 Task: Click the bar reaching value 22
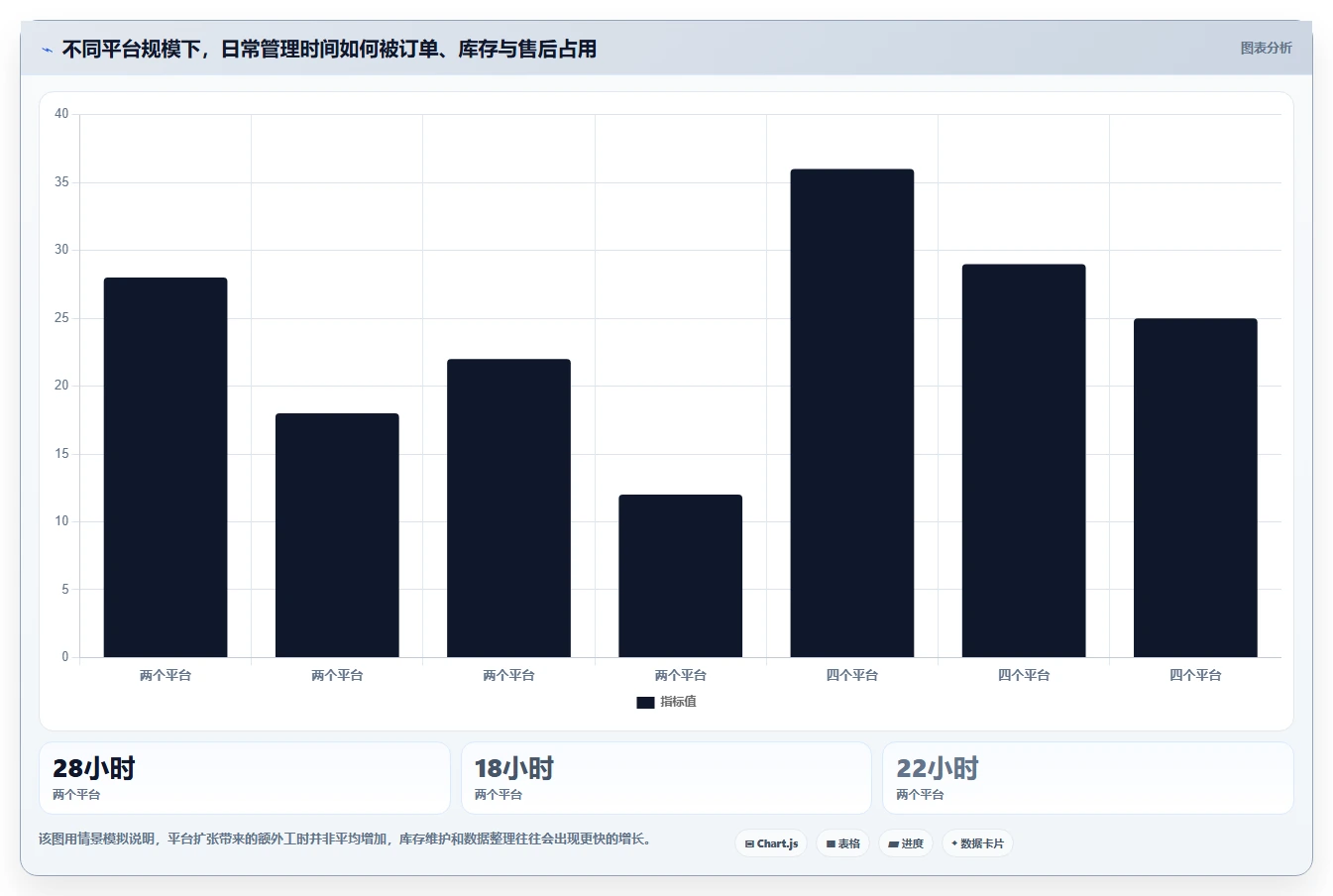point(508,508)
